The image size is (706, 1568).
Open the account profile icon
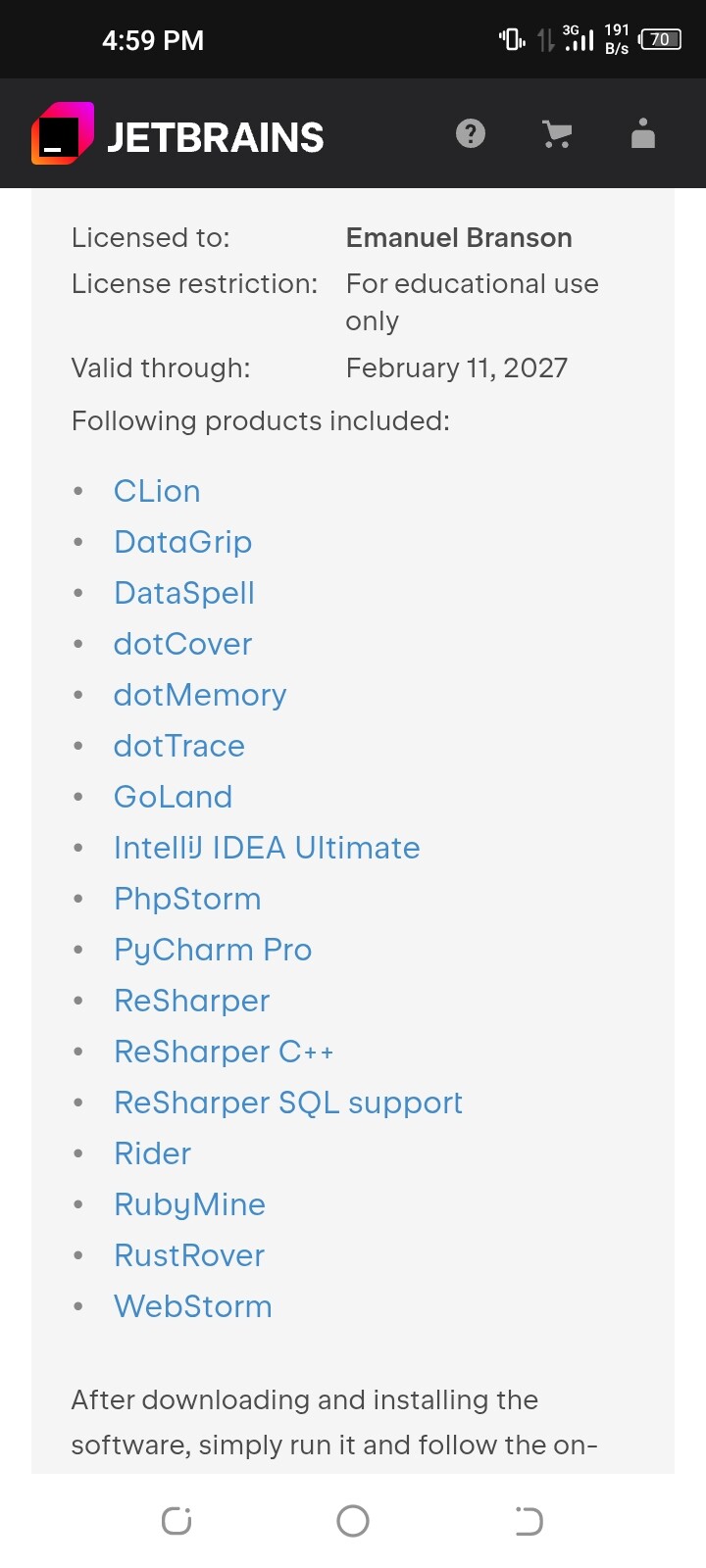[x=643, y=133]
